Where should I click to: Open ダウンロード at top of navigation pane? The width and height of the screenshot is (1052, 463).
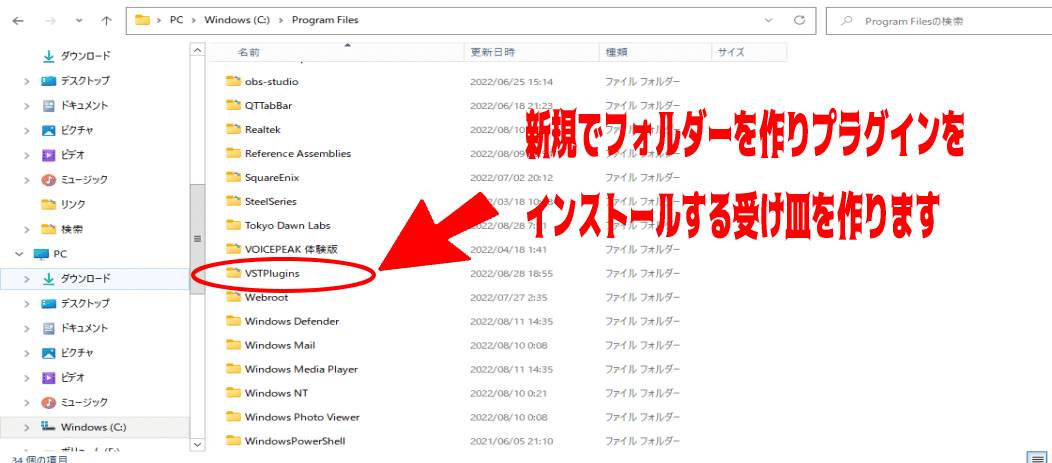click(x=85, y=56)
